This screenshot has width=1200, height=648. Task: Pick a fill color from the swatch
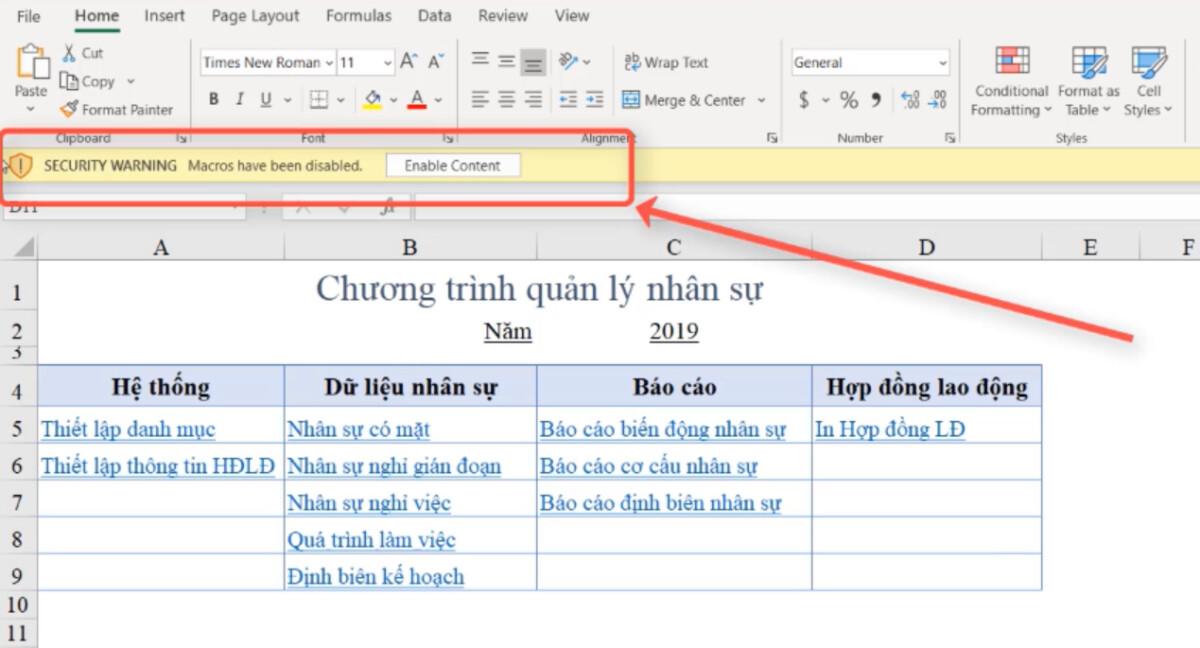click(370, 100)
